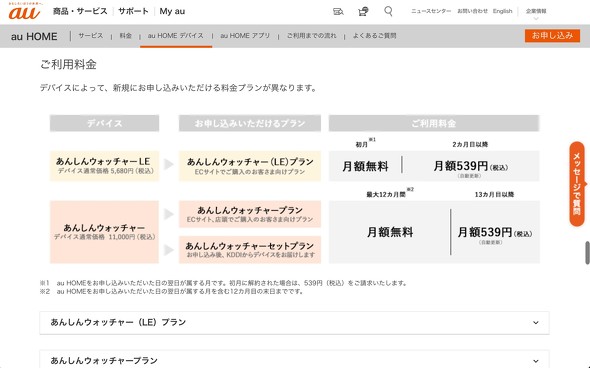Click ご利用料金 page heading
590x368 pixels.
point(68,65)
